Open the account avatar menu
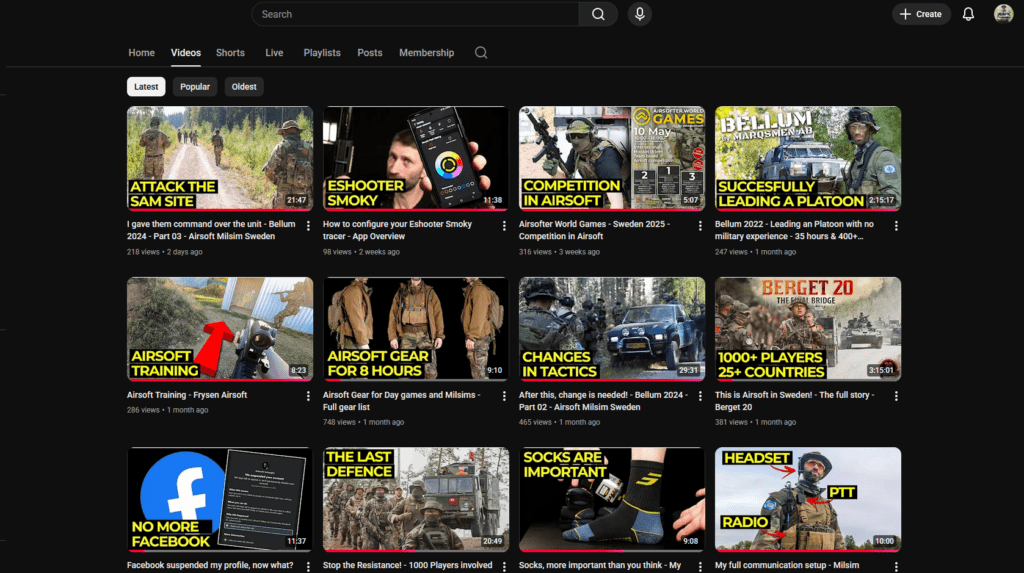Viewport: 1024px width, 573px height. tap(1003, 14)
